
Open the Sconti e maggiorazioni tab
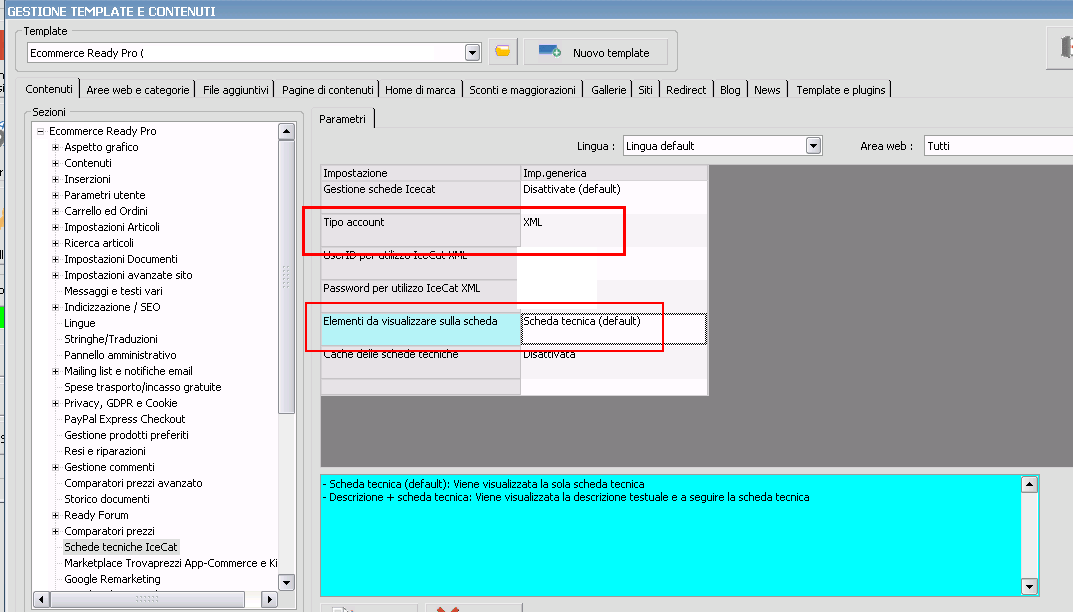pos(522,90)
